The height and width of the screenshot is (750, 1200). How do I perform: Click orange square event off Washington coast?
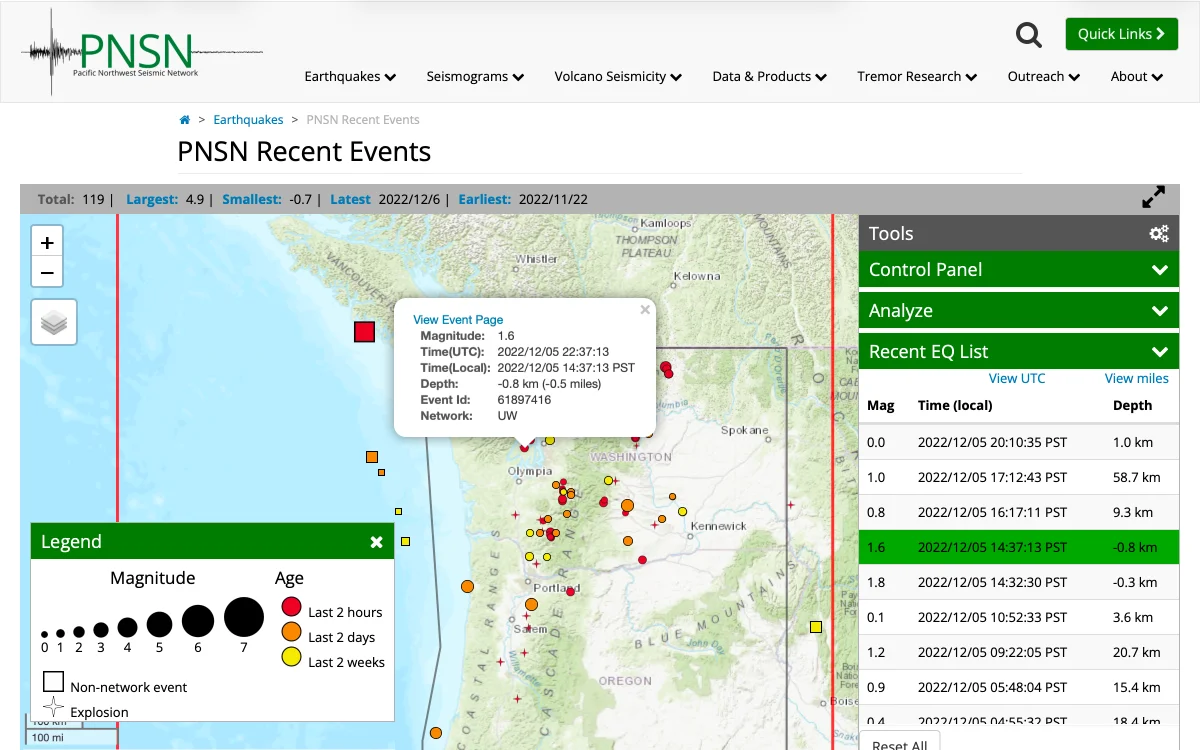tap(372, 457)
